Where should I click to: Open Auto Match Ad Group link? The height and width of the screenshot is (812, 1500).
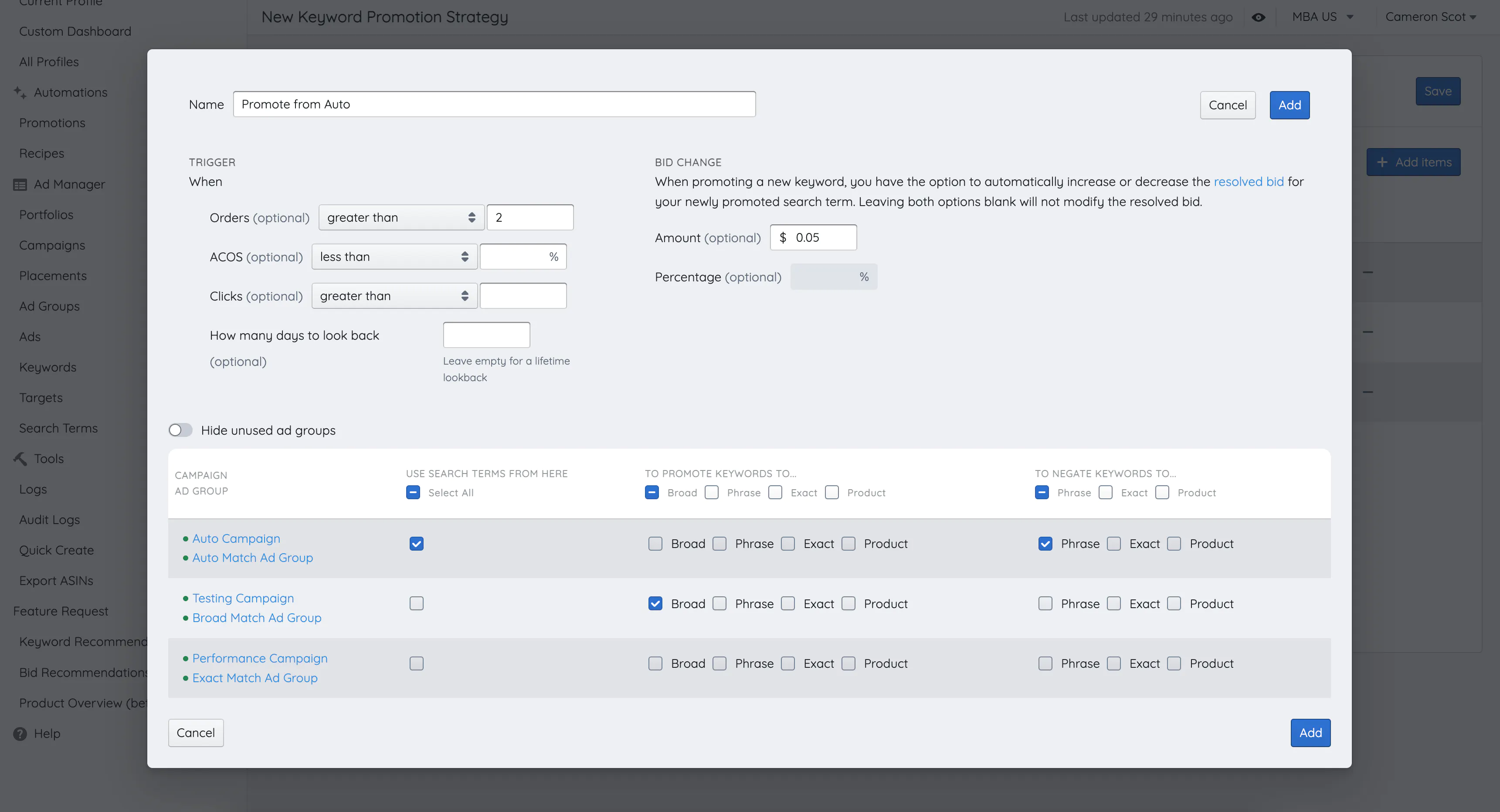click(x=253, y=558)
